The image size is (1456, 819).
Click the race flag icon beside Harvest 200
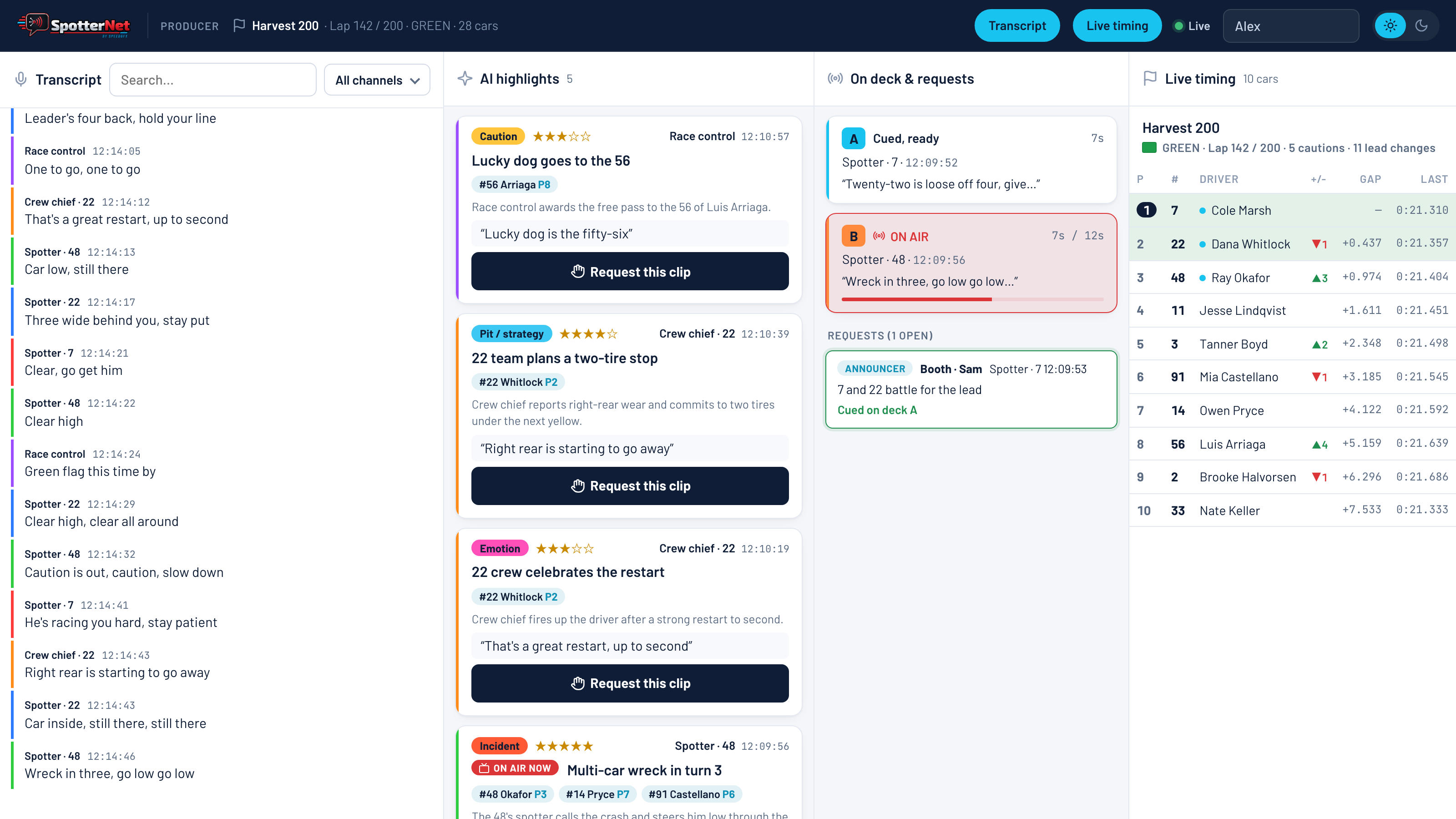coord(239,25)
